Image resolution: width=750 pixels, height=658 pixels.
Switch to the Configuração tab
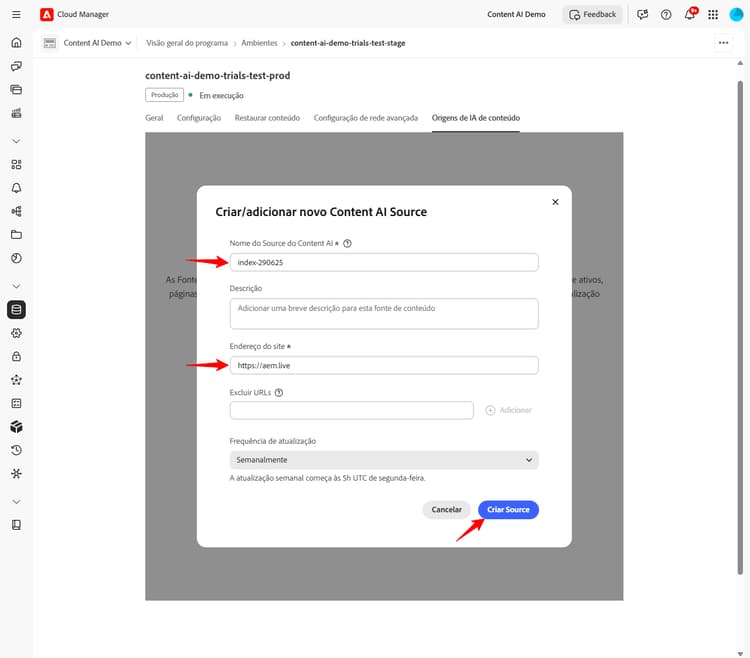[x=199, y=118]
